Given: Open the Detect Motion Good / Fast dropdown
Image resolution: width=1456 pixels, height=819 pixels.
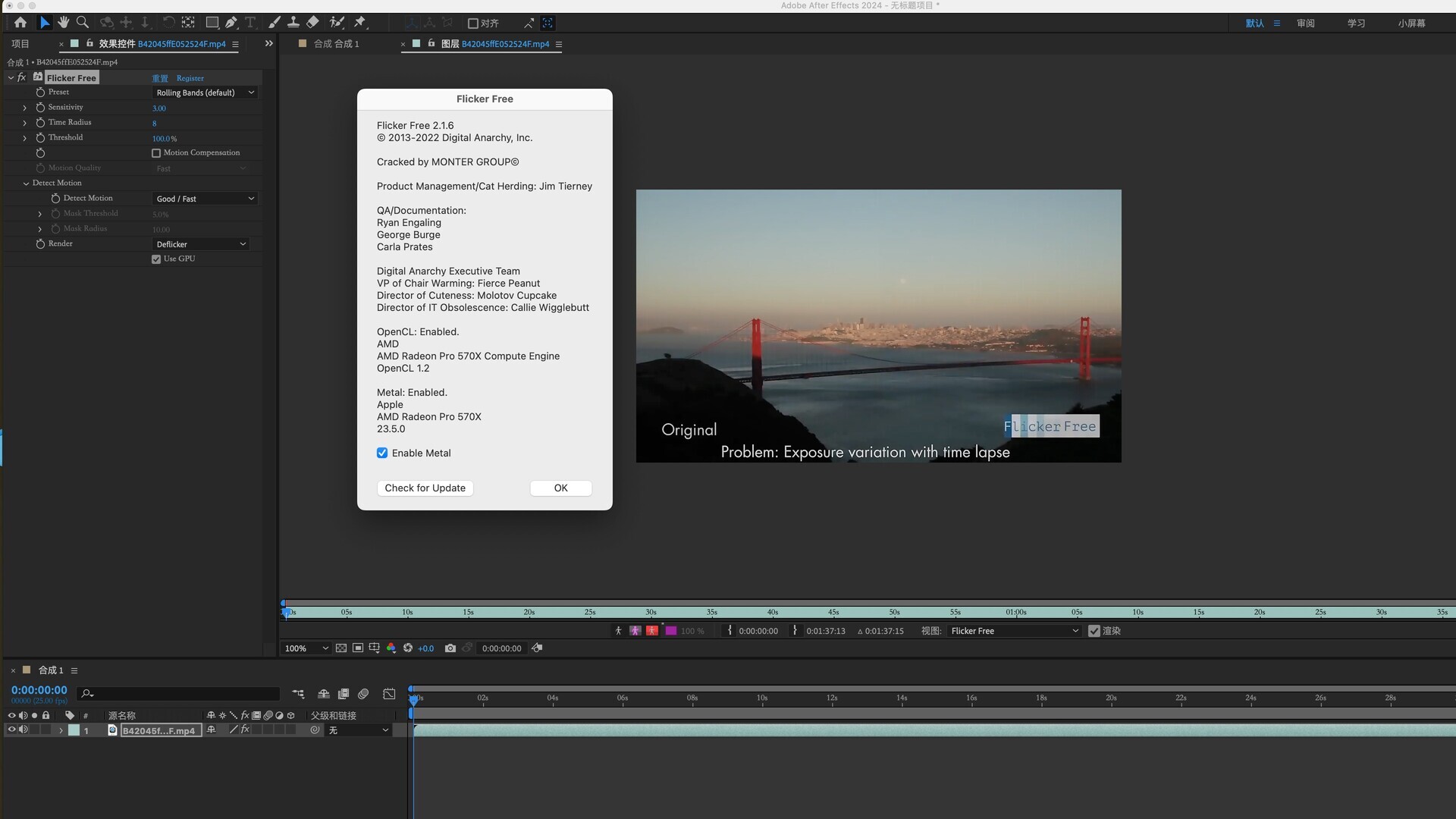Looking at the screenshot, I should tap(205, 199).
